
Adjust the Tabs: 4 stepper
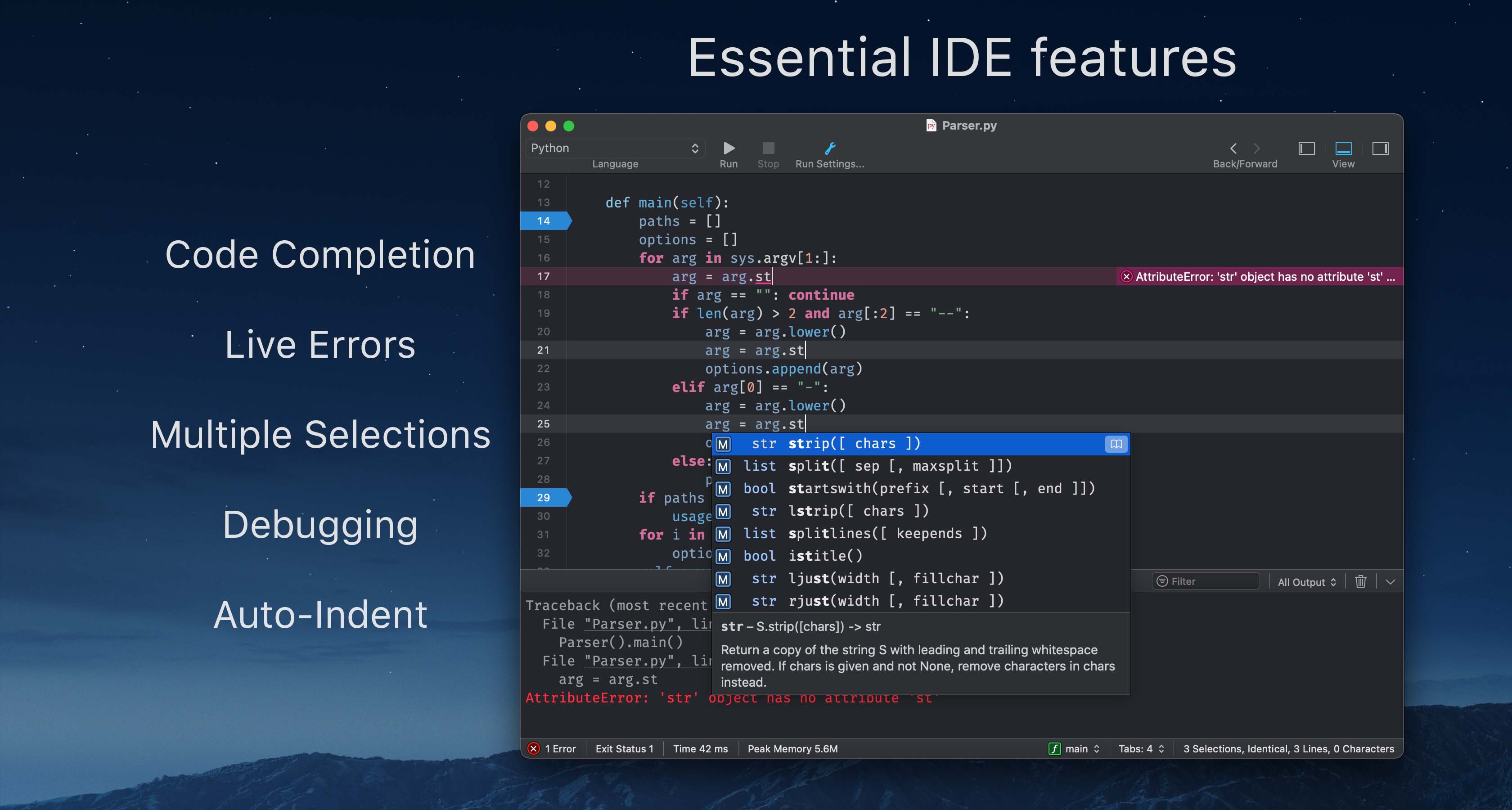pos(1160,748)
